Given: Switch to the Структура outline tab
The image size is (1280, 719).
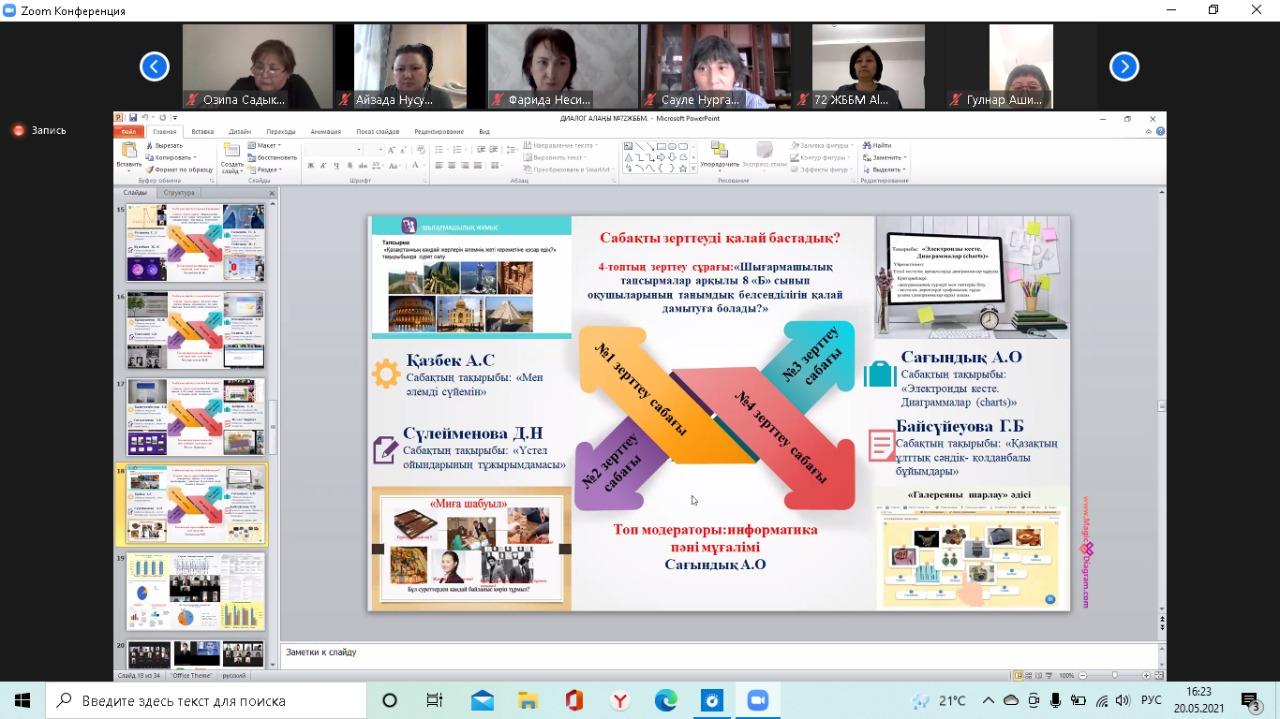Looking at the screenshot, I should coord(179,192).
